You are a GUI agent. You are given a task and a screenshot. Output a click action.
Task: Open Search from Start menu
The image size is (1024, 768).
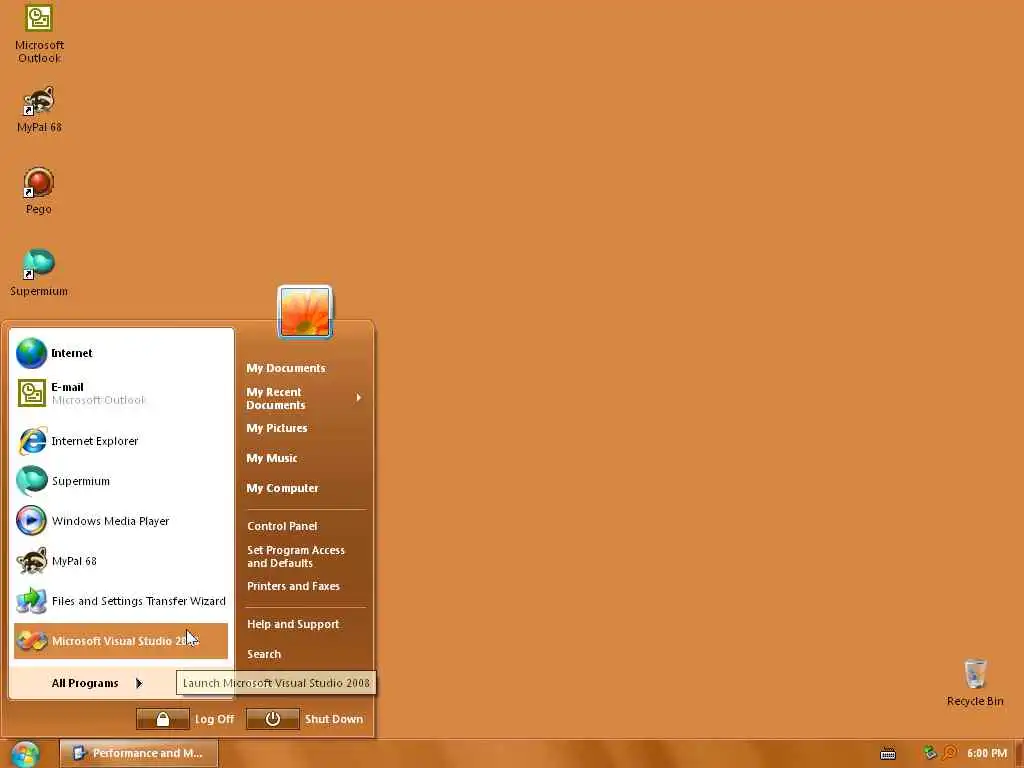click(x=264, y=654)
